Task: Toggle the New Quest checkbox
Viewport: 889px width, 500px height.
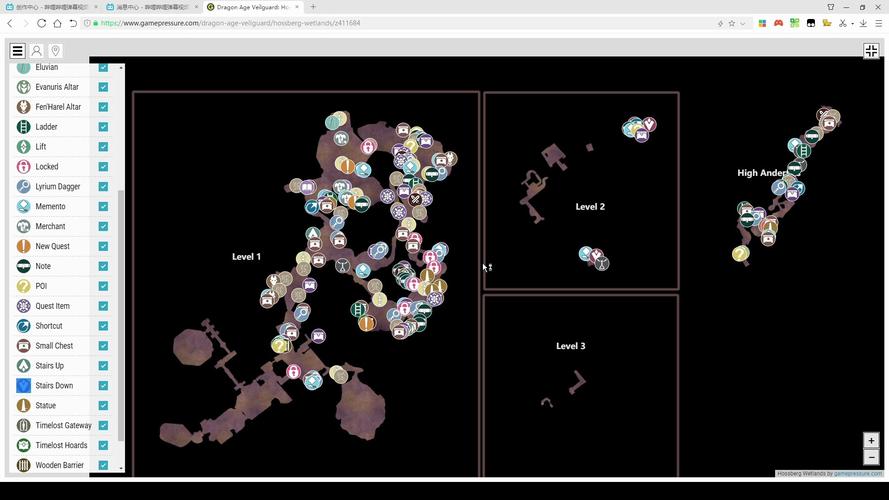Action: click(103, 246)
